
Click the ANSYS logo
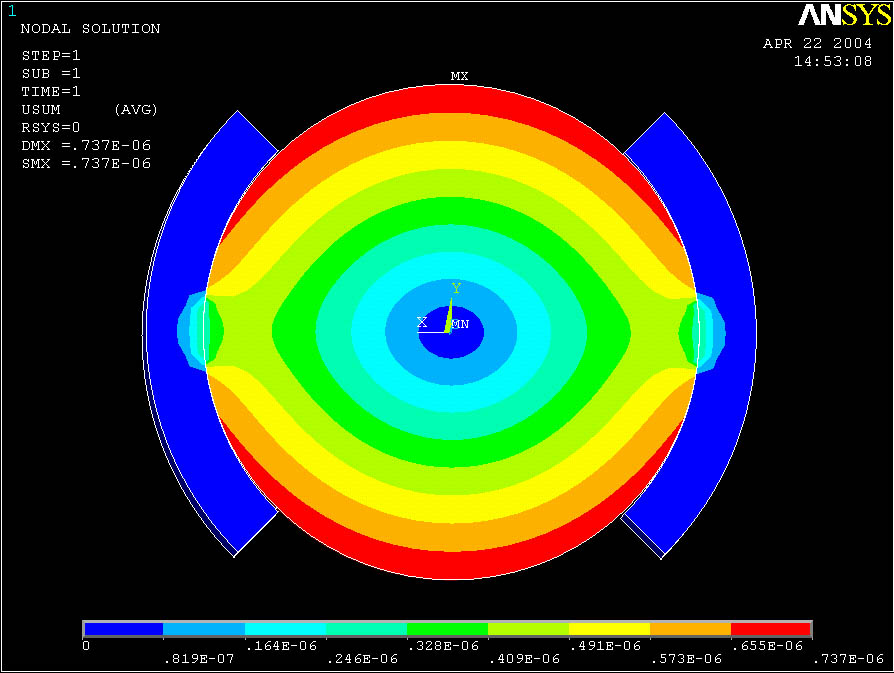(844, 15)
